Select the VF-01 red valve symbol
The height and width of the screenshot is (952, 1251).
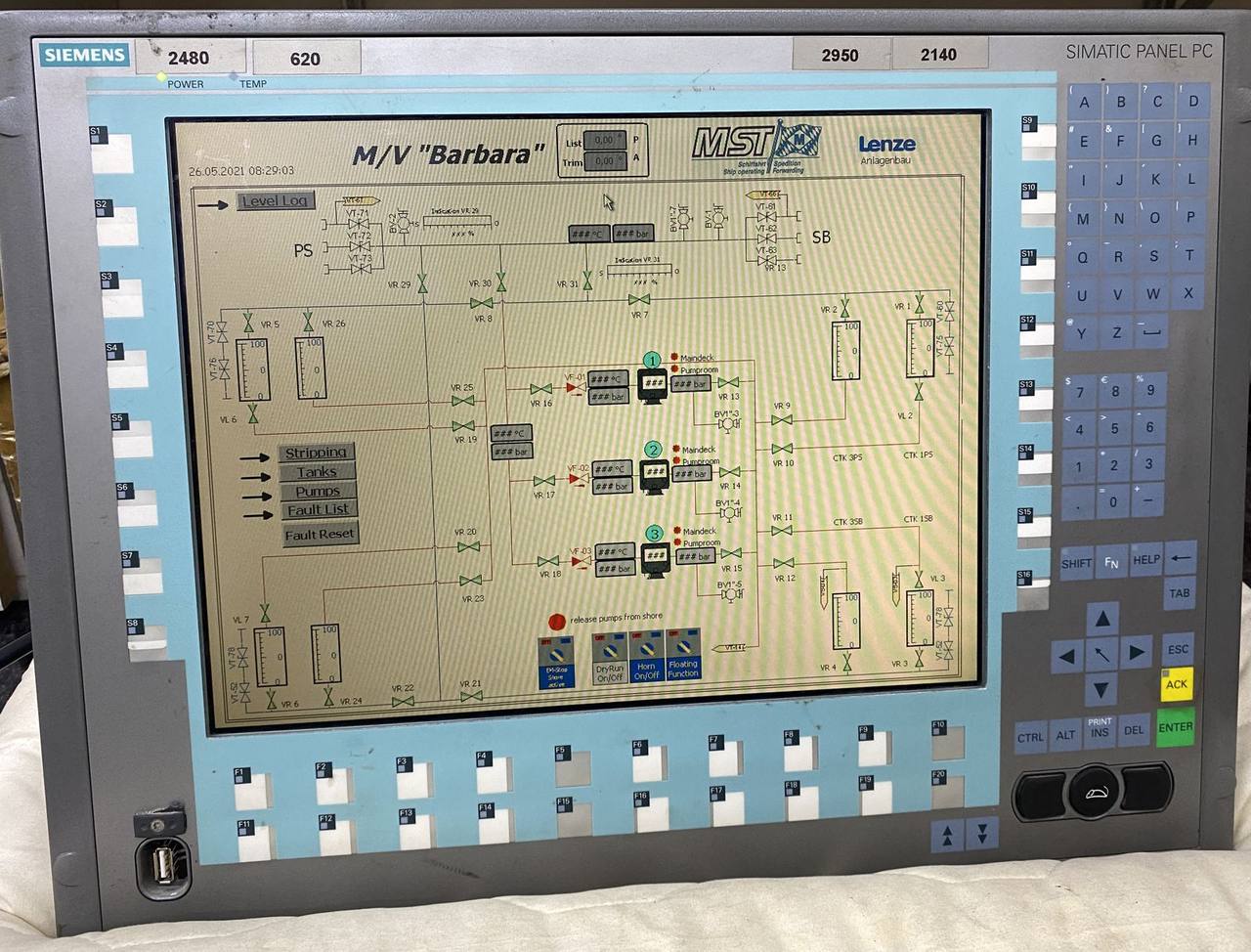[x=575, y=388]
